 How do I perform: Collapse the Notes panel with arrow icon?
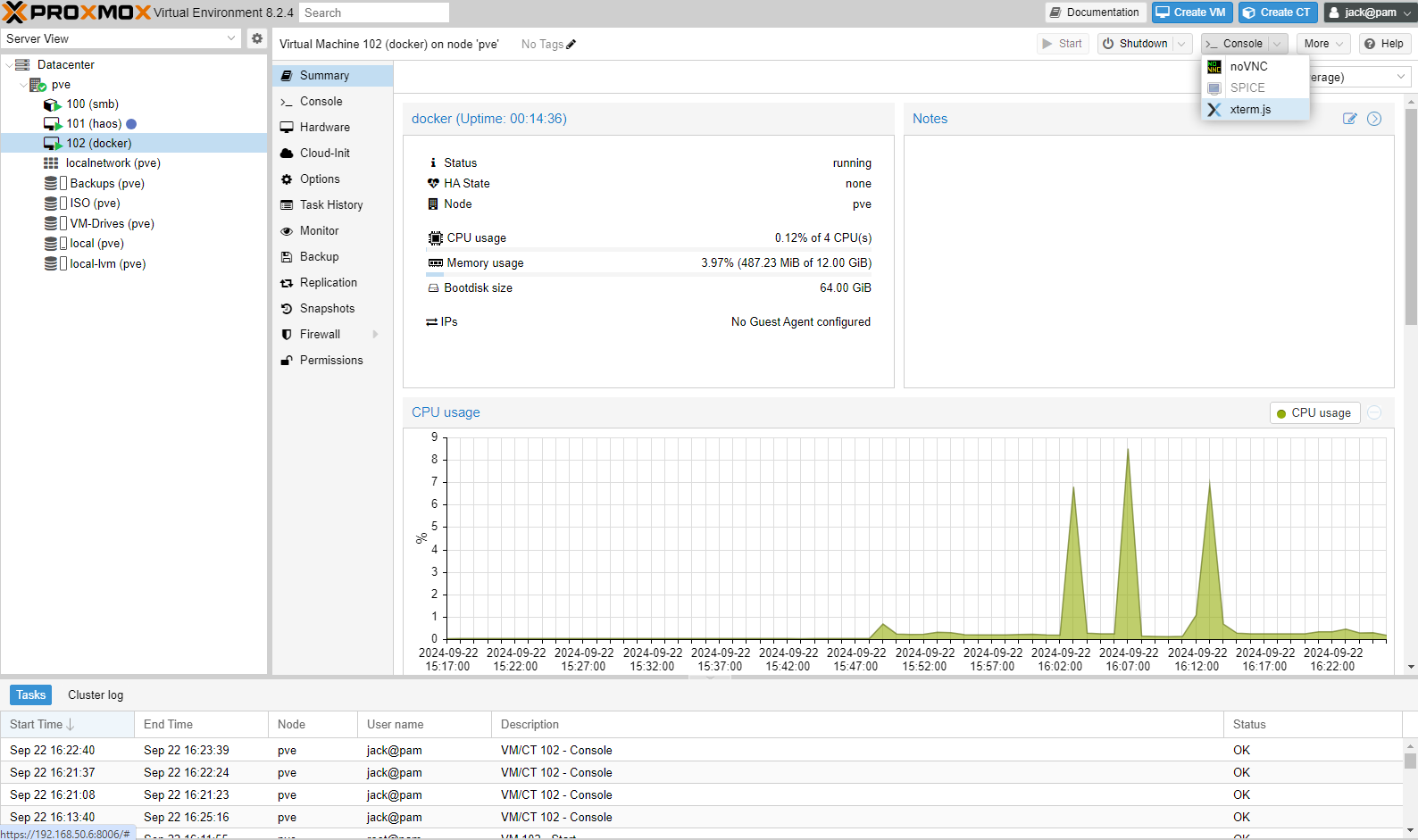point(1374,119)
